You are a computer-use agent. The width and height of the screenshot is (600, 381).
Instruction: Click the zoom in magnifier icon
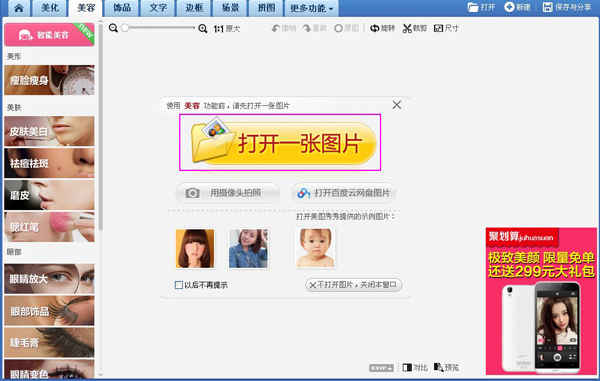(x=203, y=28)
